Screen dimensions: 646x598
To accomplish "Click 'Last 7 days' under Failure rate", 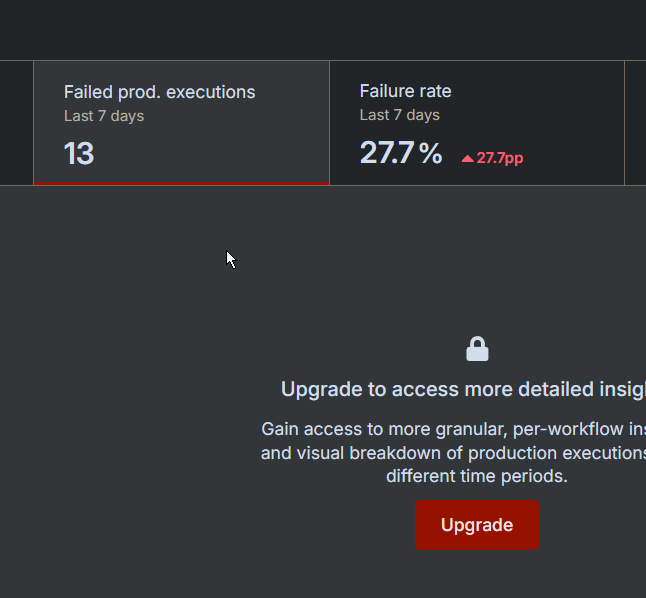I will click(x=400, y=115).
